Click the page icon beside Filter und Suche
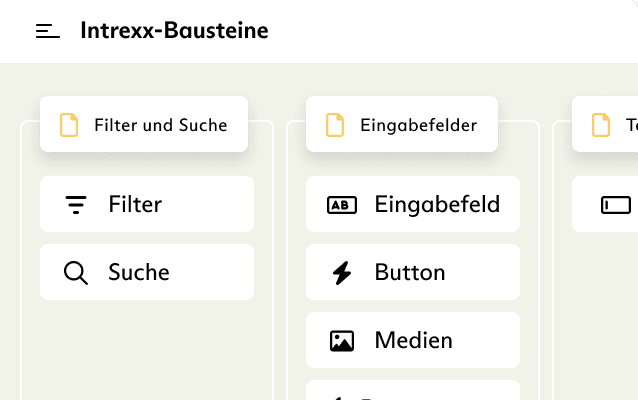 69,125
